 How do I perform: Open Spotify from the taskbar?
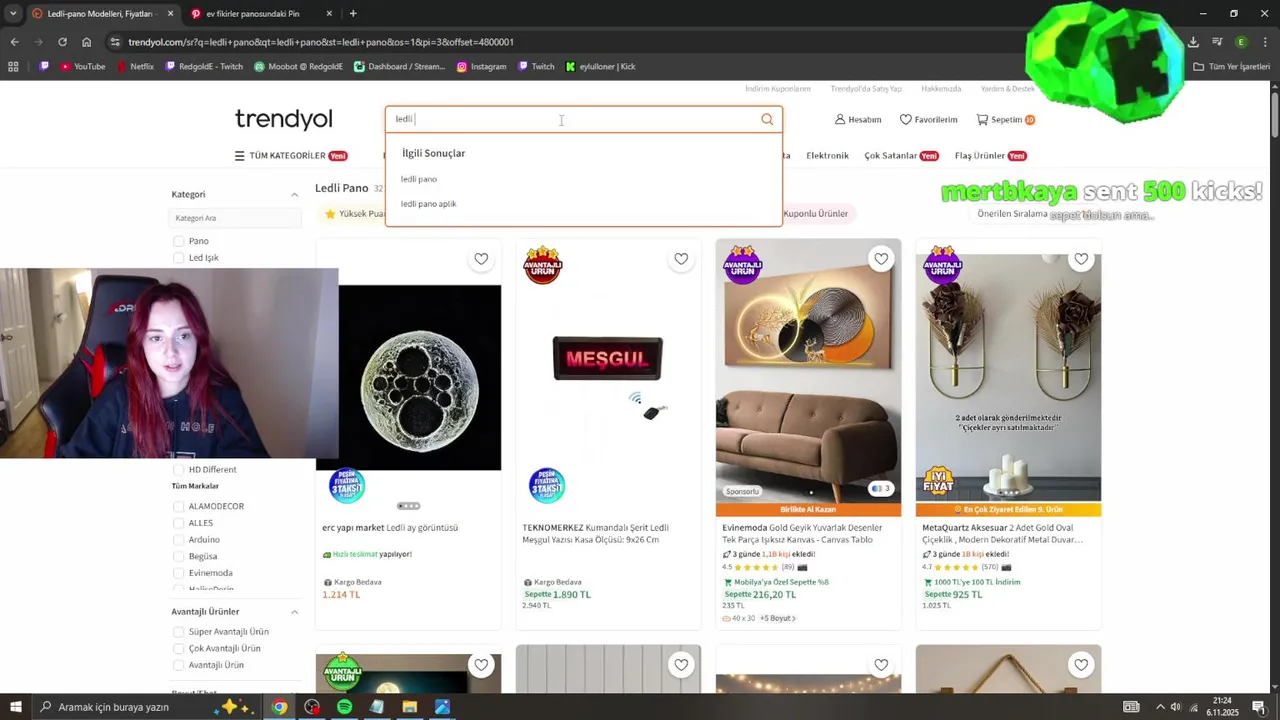click(x=344, y=707)
